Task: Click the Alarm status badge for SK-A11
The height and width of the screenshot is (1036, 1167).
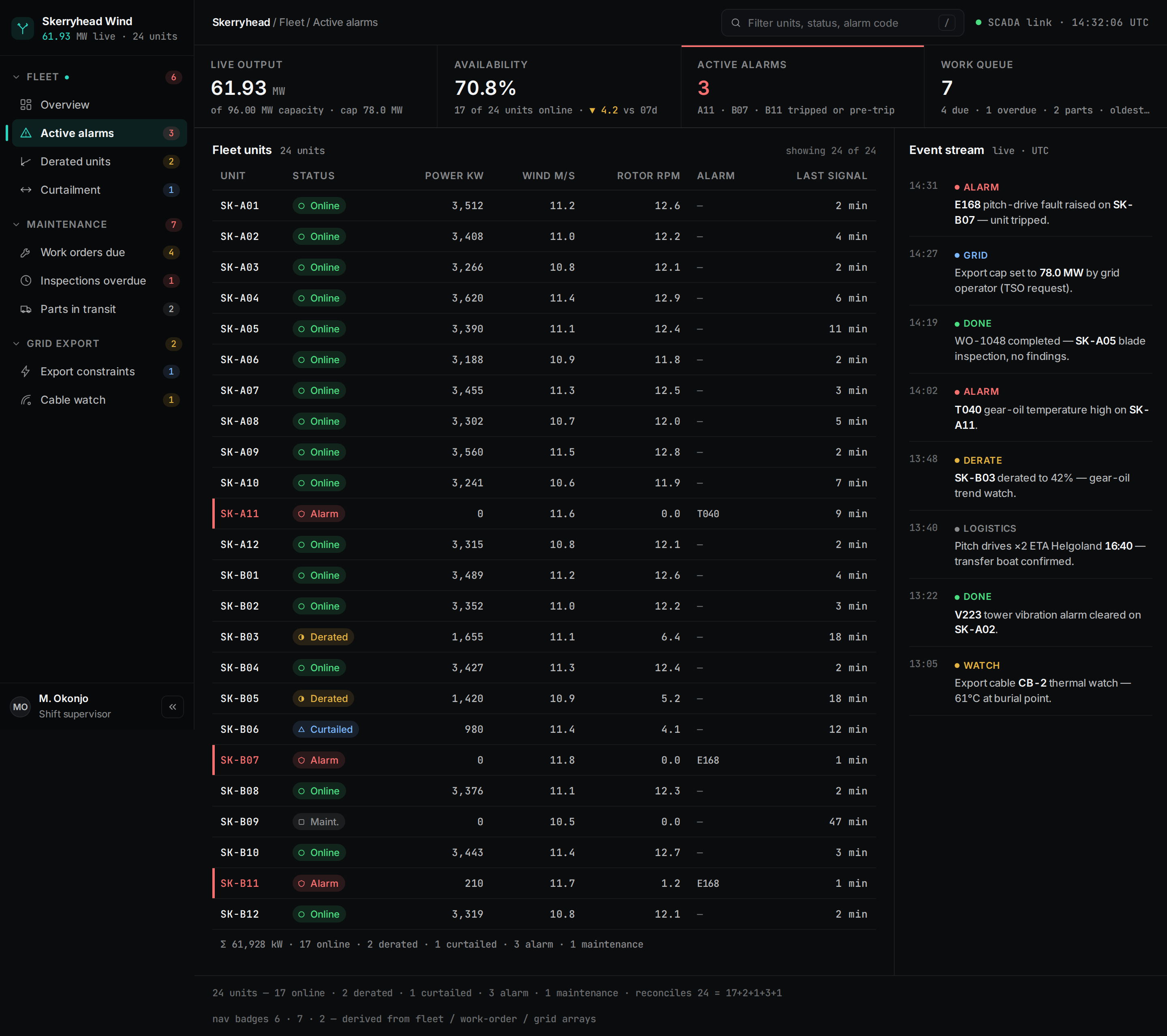Action: [318, 514]
